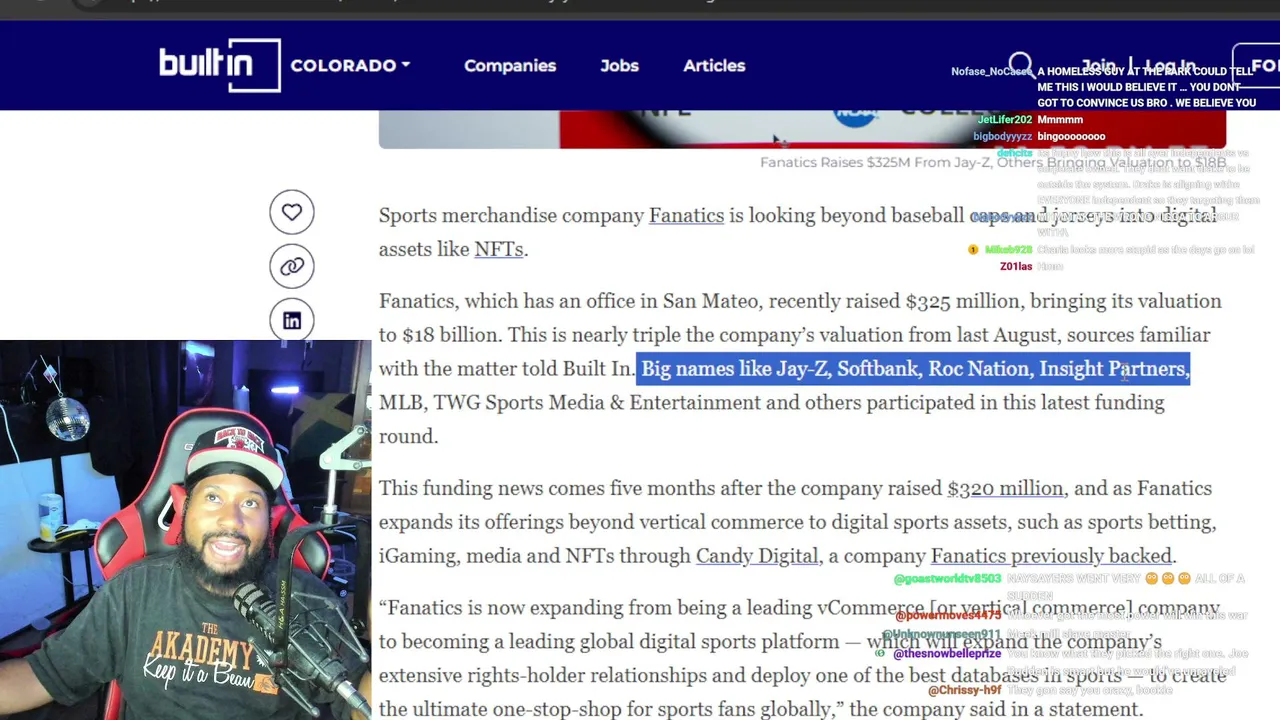
Task: Copy the article link with the chain icon
Action: (292, 266)
